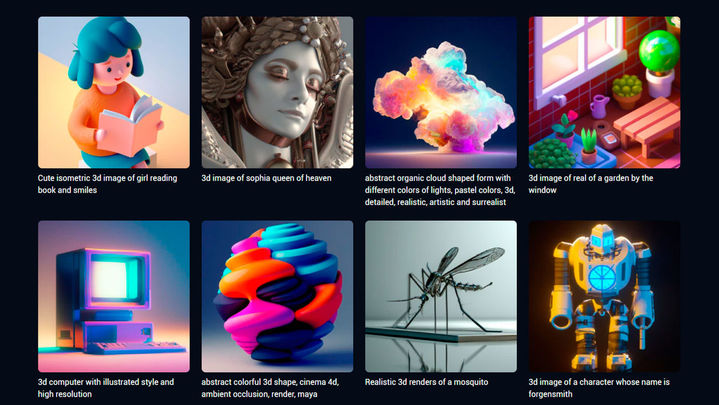This screenshot has width=719, height=405.
Task: Click the glowing screen of the retro computer
Action: tap(113, 277)
